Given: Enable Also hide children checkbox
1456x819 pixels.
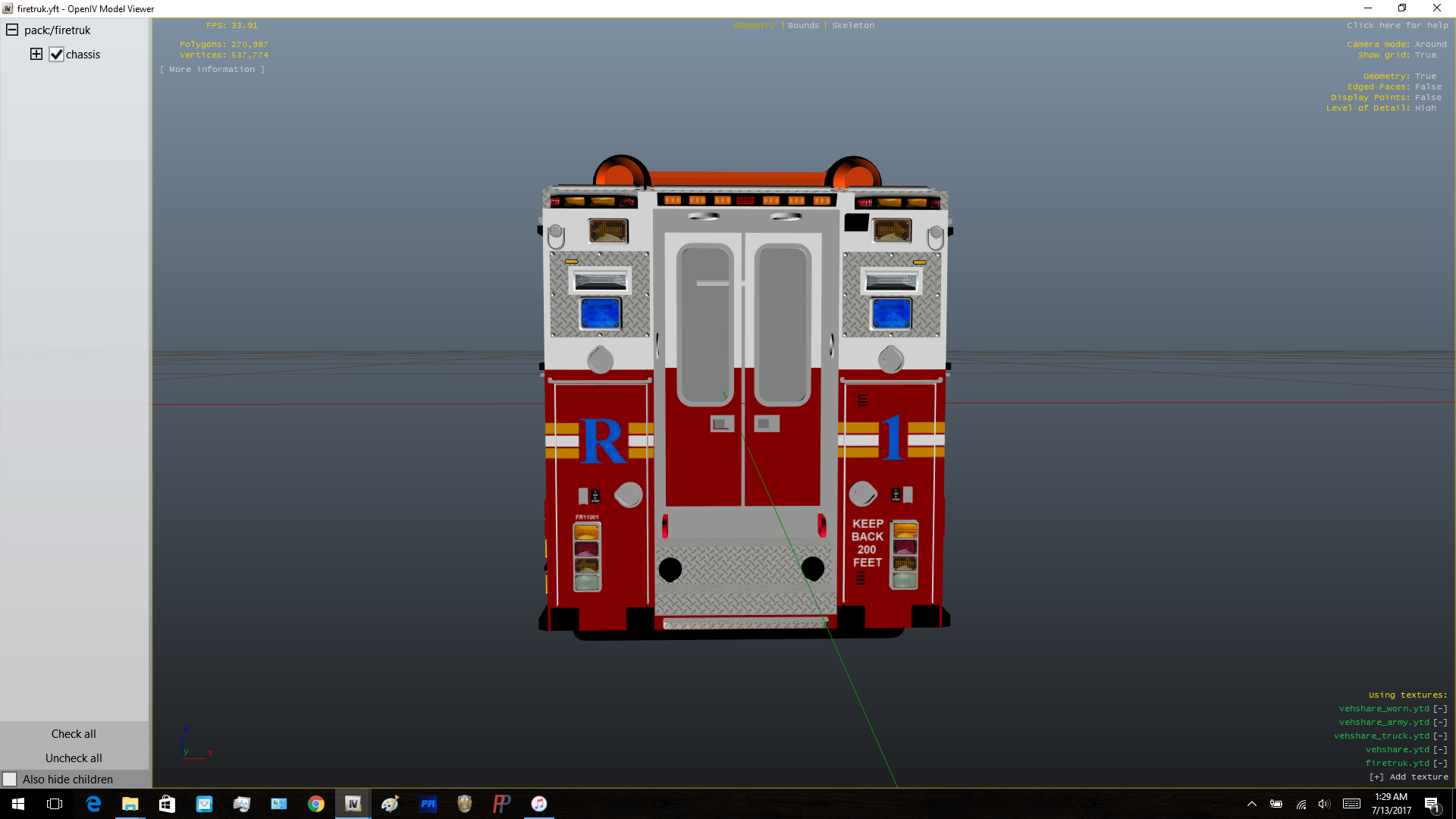Looking at the screenshot, I should [x=10, y=779].
